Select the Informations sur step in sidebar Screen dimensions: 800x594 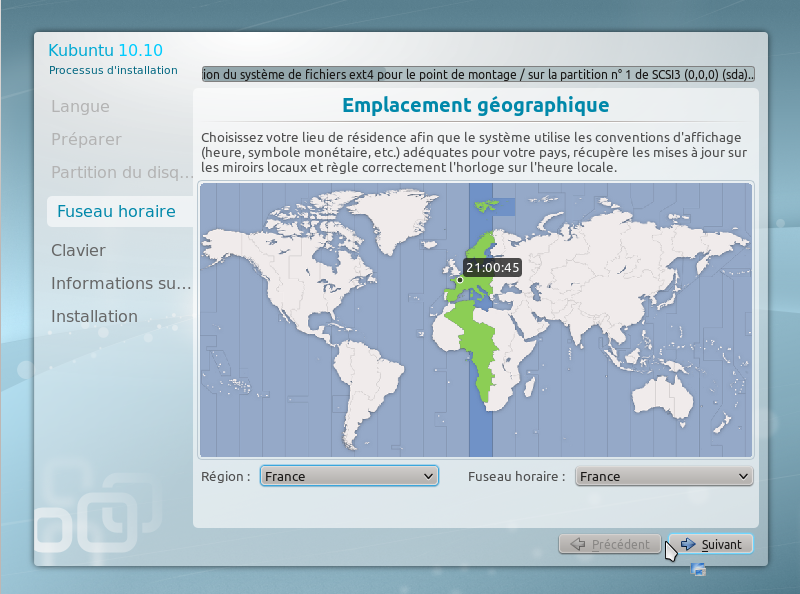[x=121, y=283]
